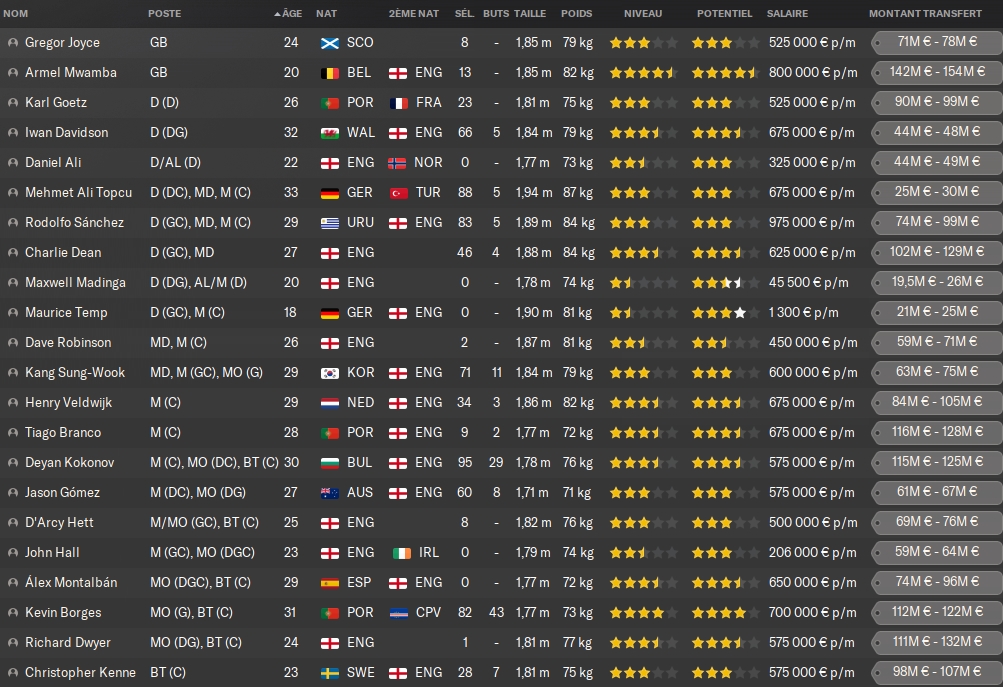Open Deyan Kokonov's player profile

pyautogui.click(x=69, y=463)
